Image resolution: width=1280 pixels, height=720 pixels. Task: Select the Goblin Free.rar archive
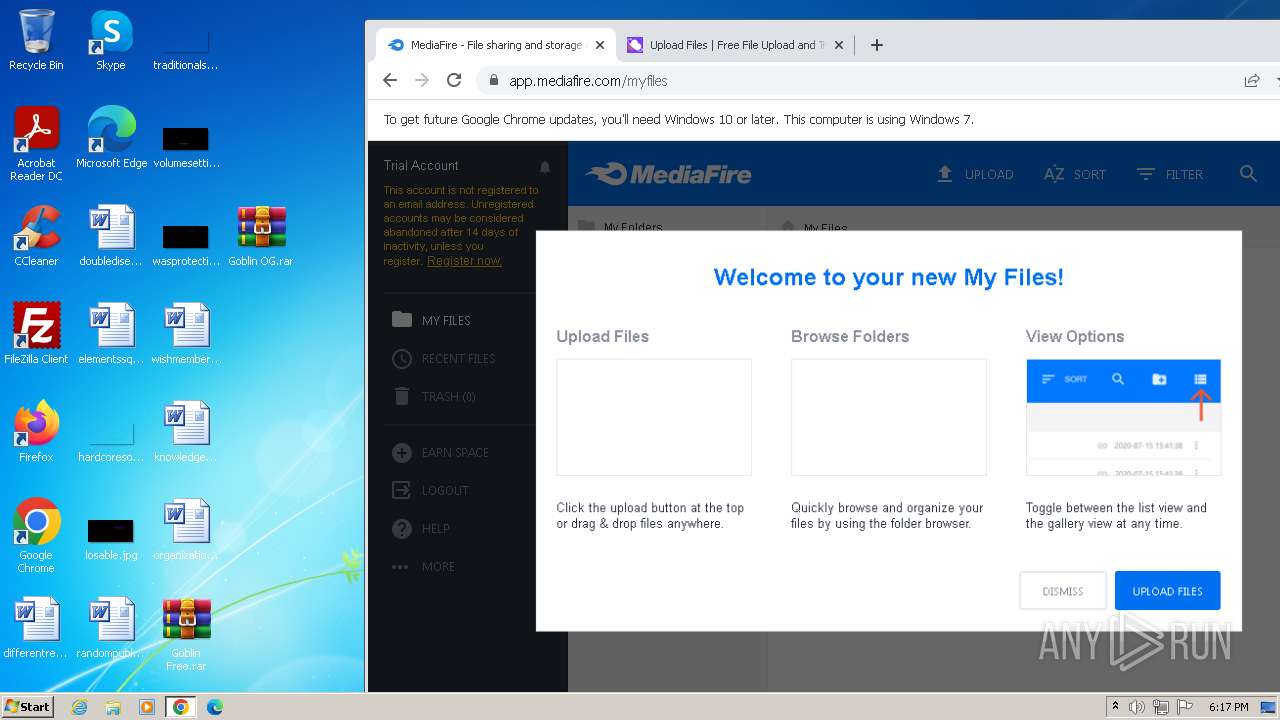pyautogui.click(x=186, y=634)
